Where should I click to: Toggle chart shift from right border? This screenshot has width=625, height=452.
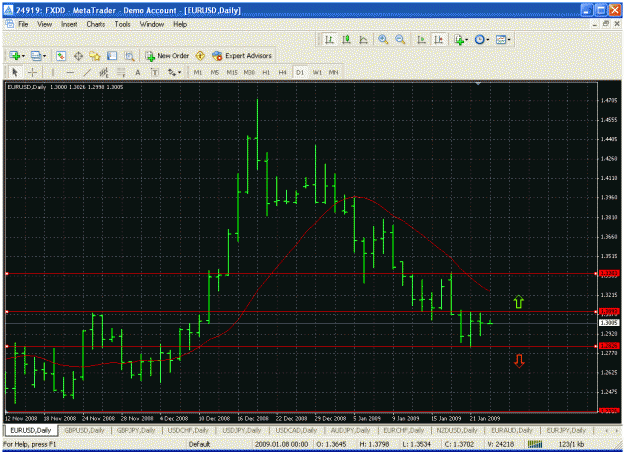pos(438,39)
